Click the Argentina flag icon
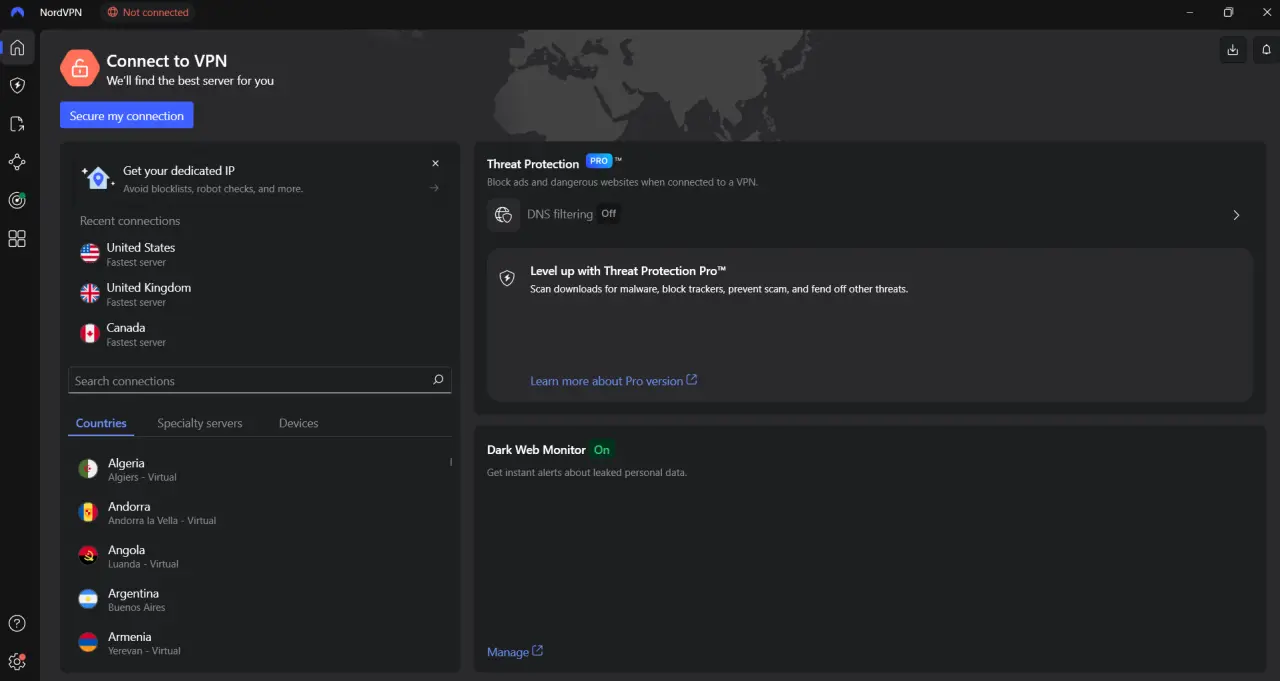 pyautogui.click(x=88, y=599)
